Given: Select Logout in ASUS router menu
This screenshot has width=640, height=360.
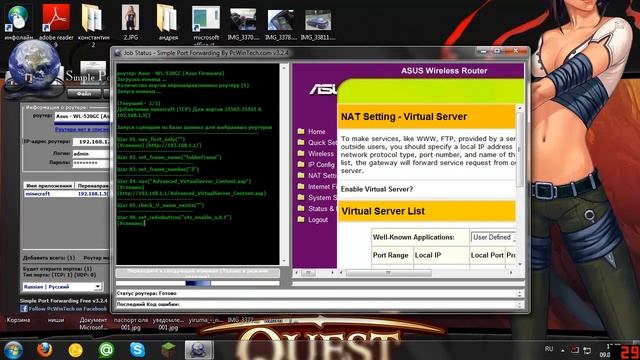Looking at the screenshot, I should coord(318,220).
